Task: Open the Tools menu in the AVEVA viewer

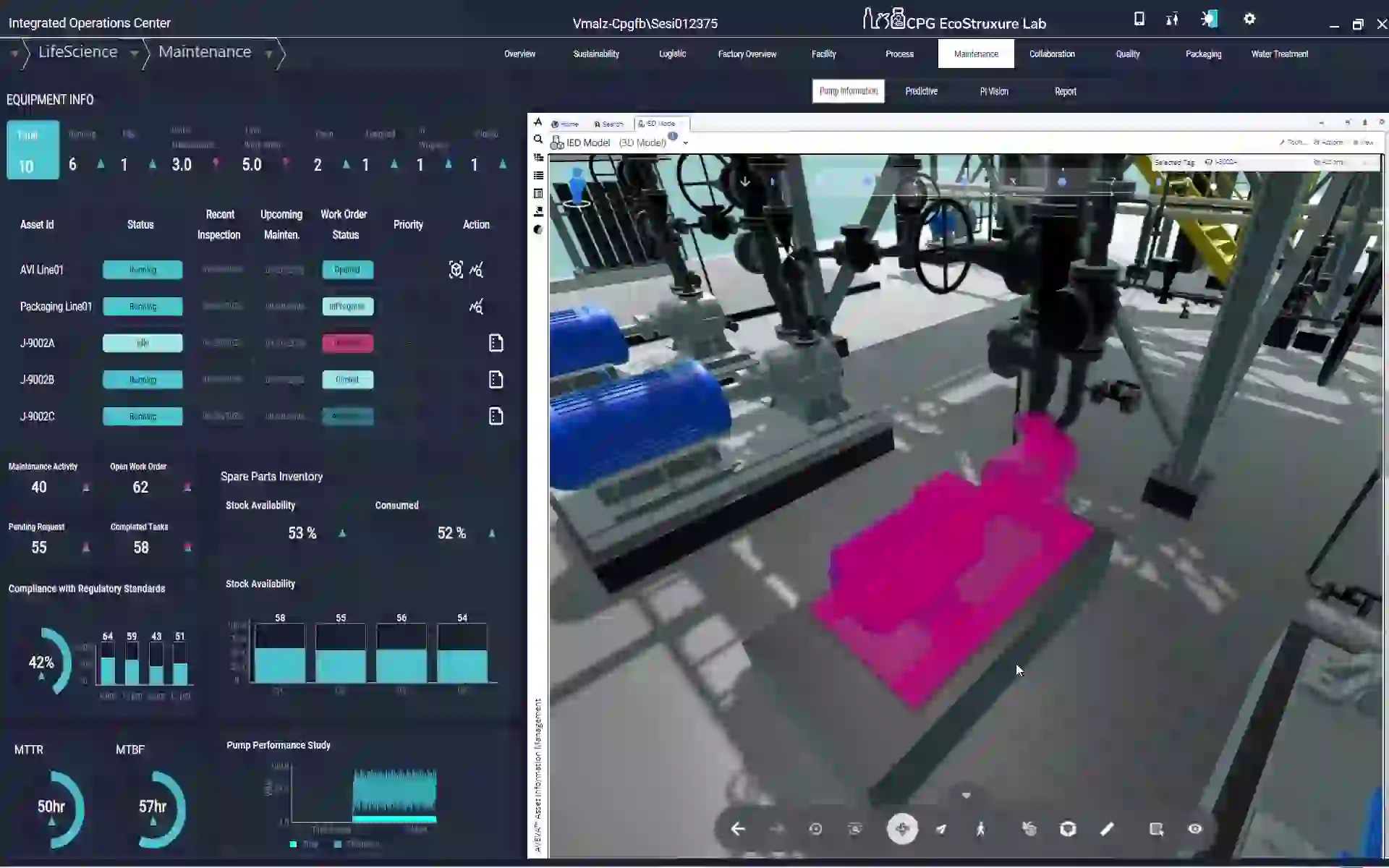Action: click(x=1292, y=142)
